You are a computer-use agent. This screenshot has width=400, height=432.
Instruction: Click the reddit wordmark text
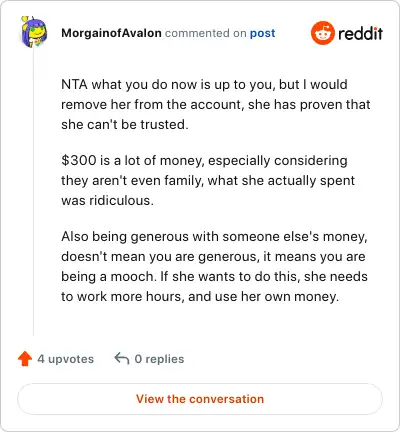coord(360,33)
